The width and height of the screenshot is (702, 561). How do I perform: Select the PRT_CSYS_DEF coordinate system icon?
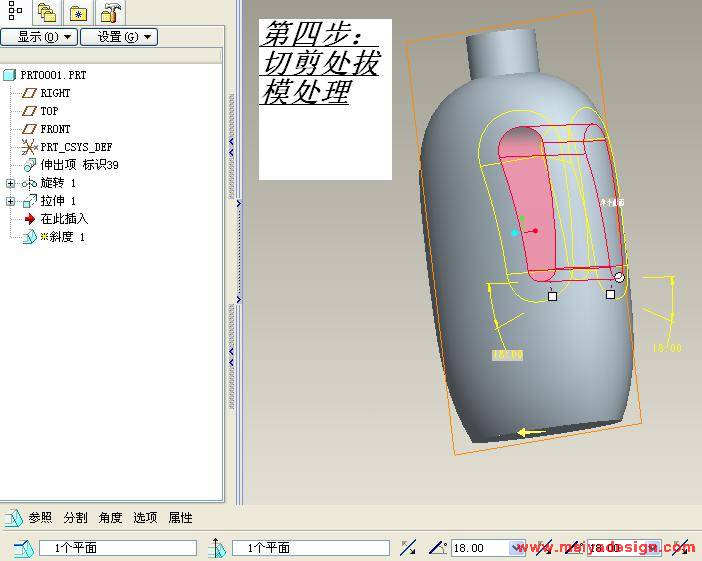(x=29, y=147)
